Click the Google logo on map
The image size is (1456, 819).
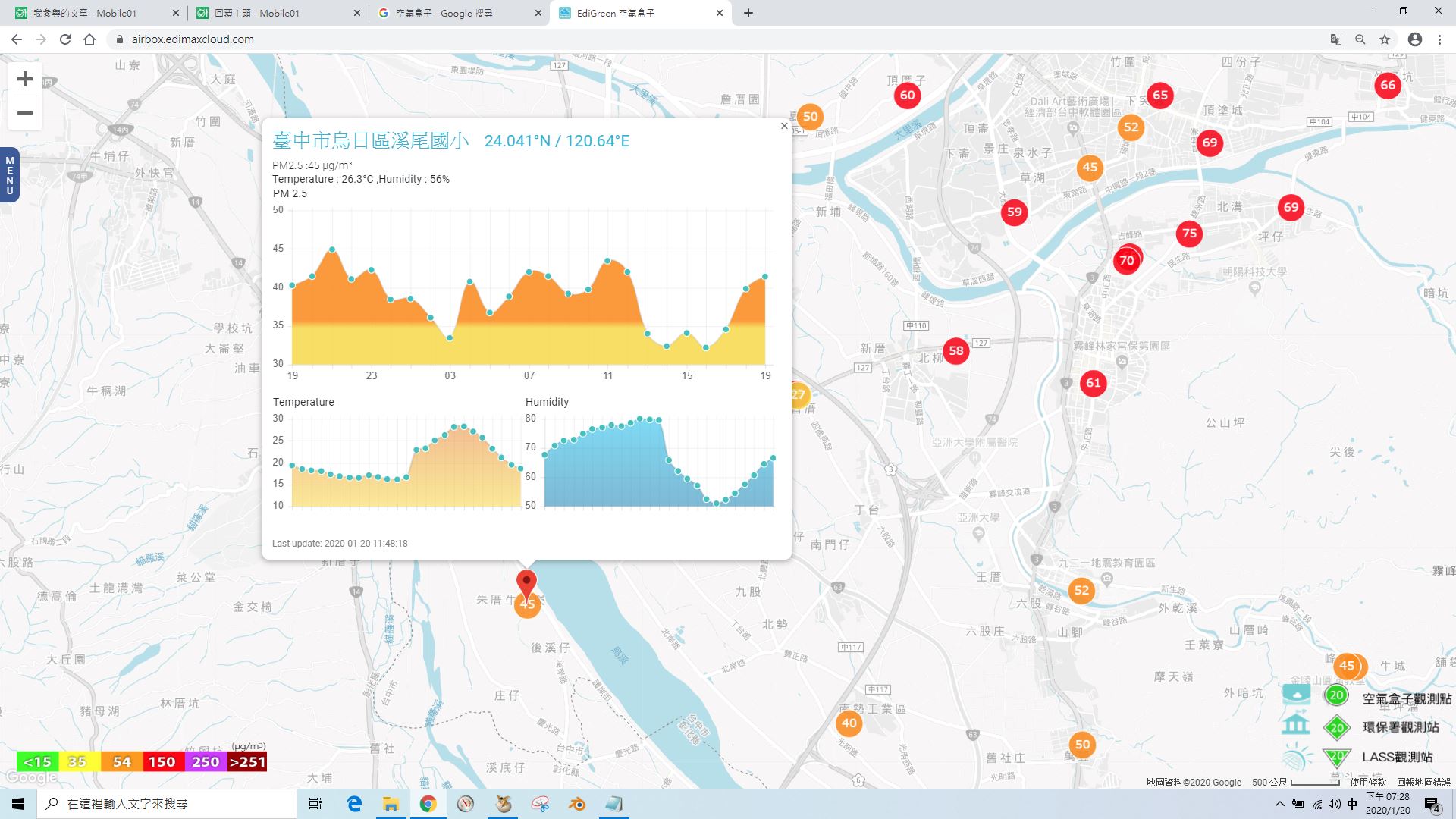pyautogui.click(x=31, y=777)
